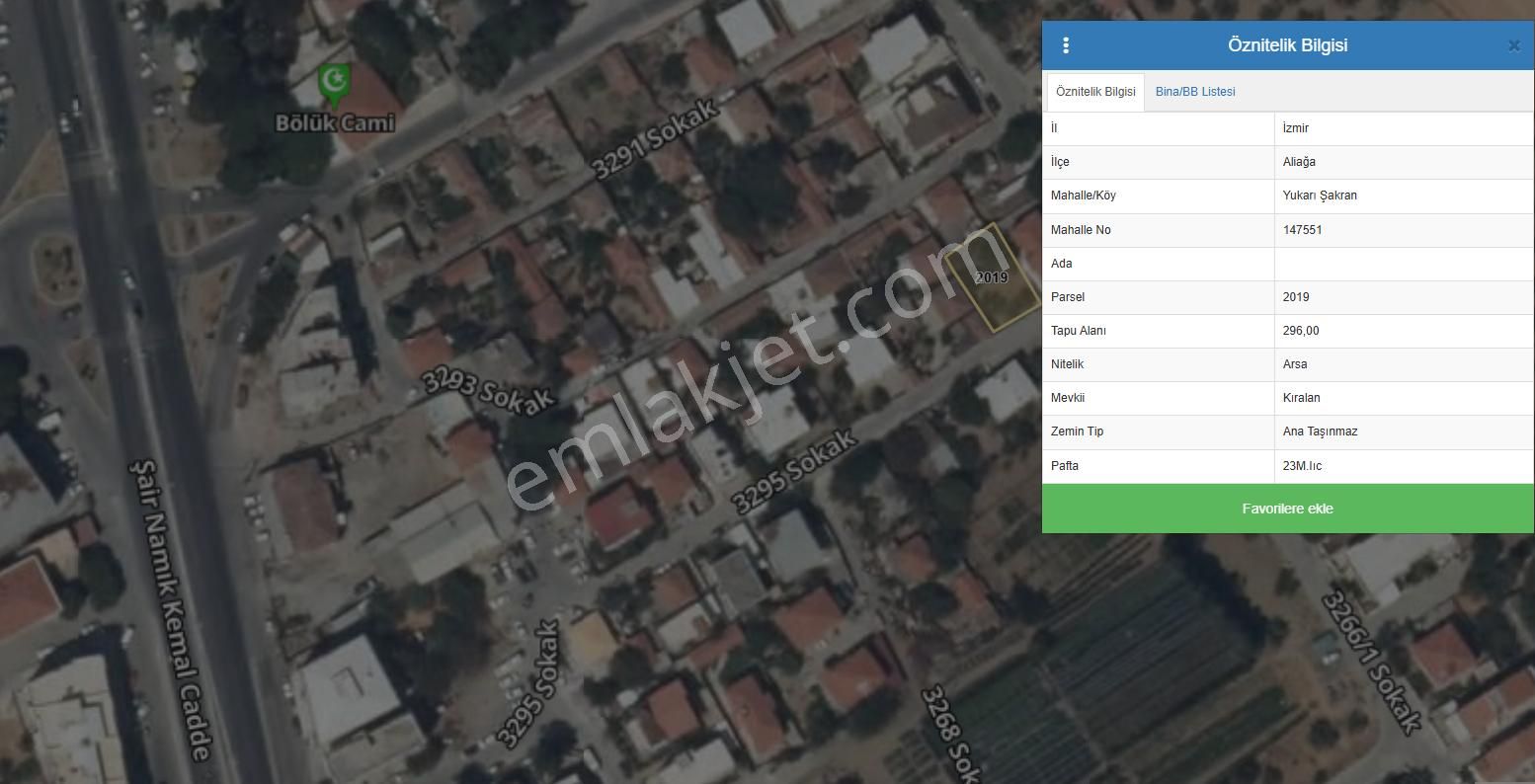The height and width of the screenshot is (784, 1535).
Task: Click the 3293 Sokak street label
Action: [x=488, y=391]
